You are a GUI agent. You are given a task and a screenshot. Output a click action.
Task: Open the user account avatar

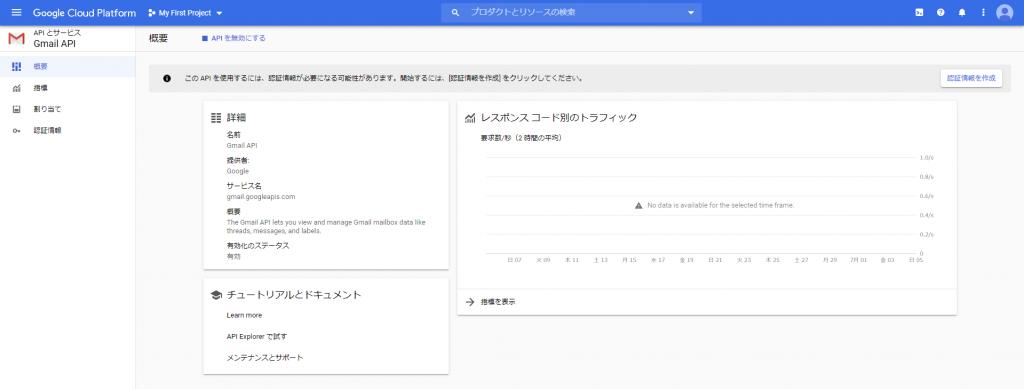(1004, 12)
